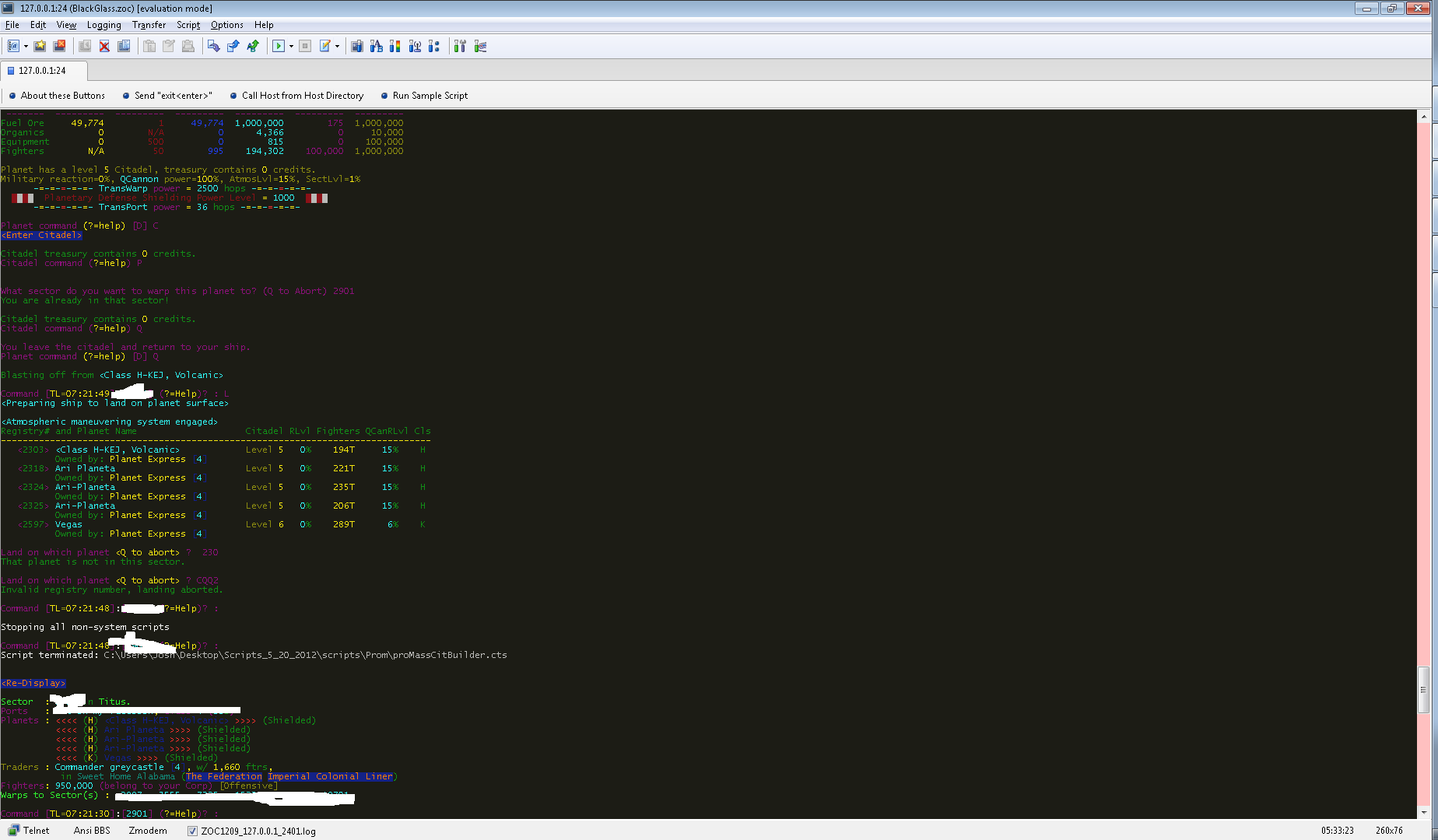The width and height of the screenshot is (1438, 840).
Task: Click the Stop Script square icon
Action: (305, 47)
